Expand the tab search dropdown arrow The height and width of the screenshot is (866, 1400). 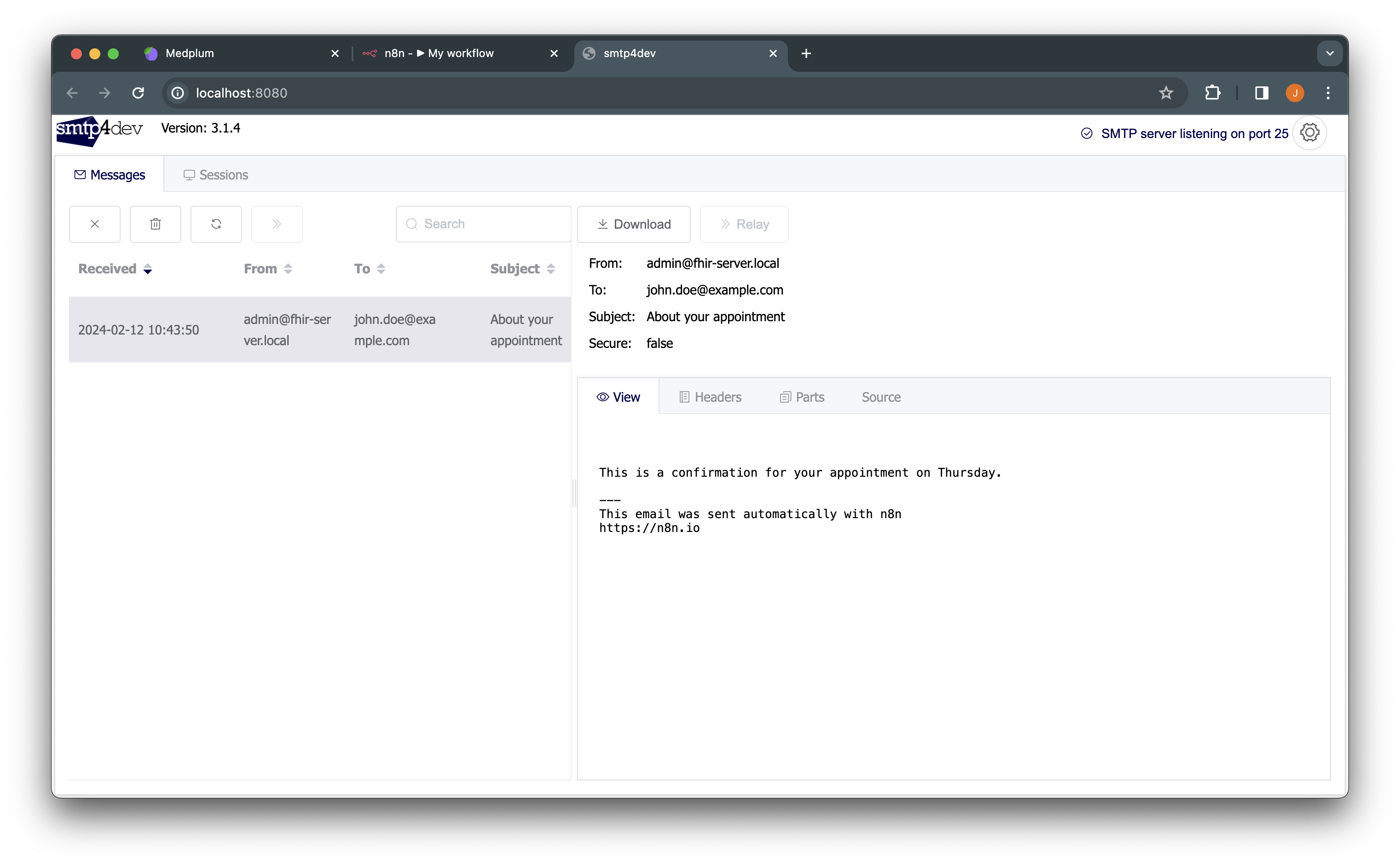tap(1330, 53)
